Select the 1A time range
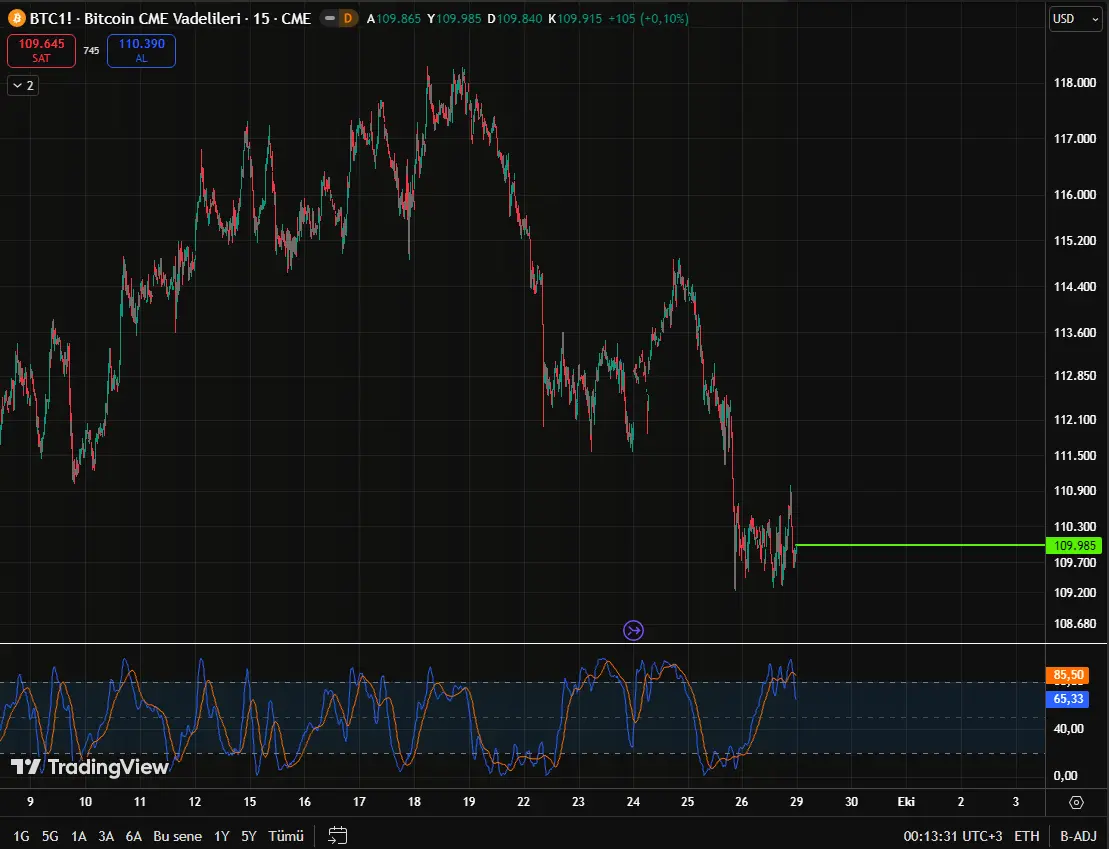1109x849 pixels. [x=79, y=836]
